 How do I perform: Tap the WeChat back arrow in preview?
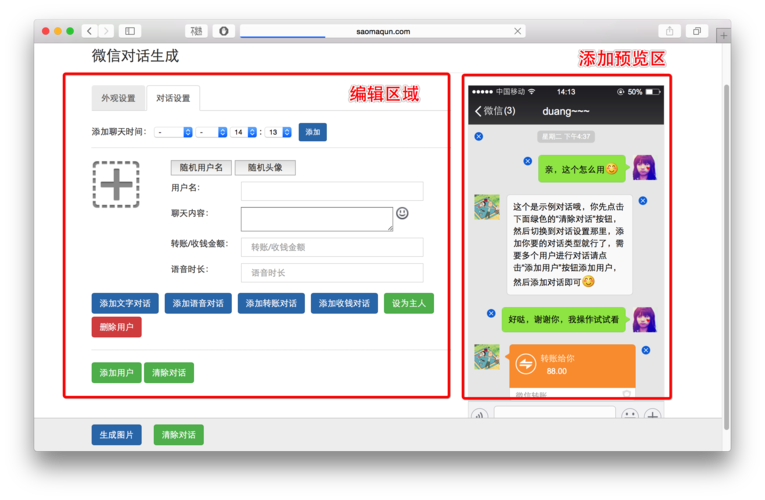479,111
